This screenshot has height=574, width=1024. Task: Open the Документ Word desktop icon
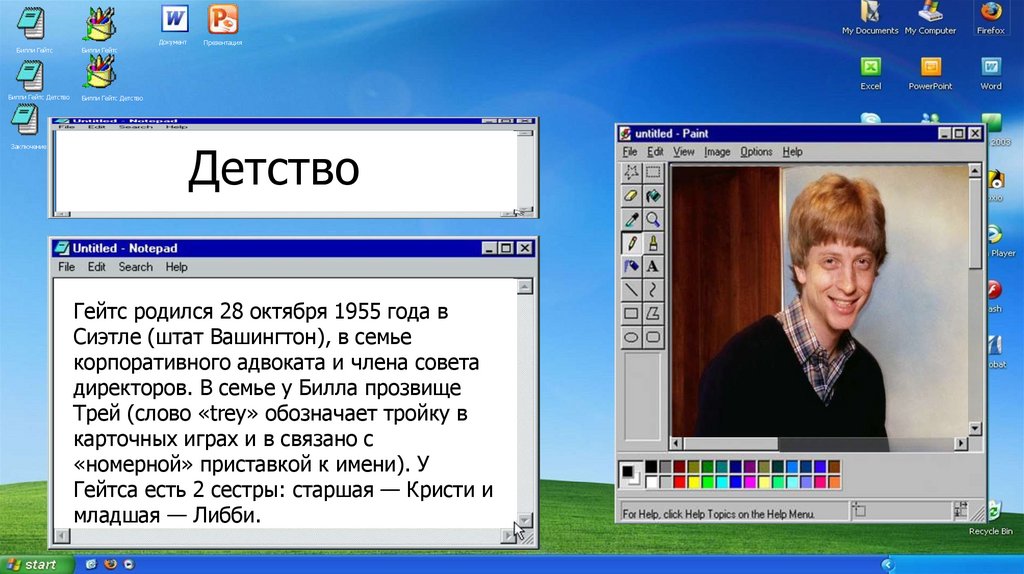click(x=174, y=25)
